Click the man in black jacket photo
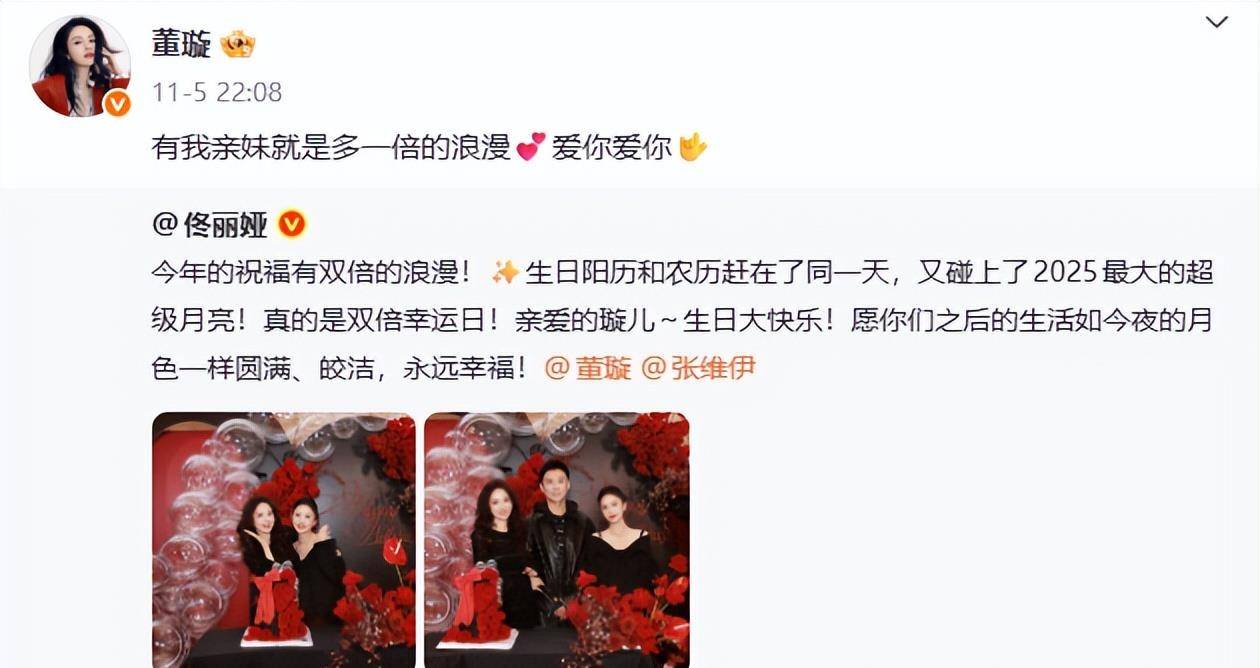The height and width of the screenshot is (668, 1260). [x=554, y=540]
